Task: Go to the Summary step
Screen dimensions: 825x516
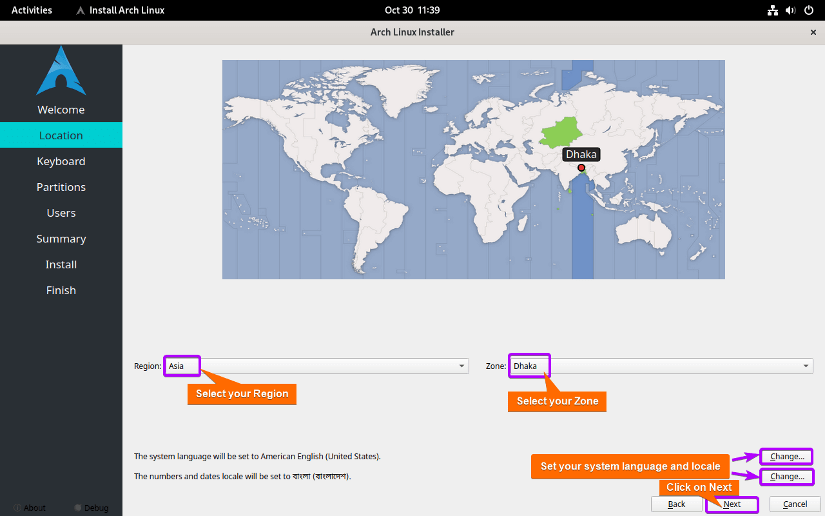Action: tap(61, 238)
